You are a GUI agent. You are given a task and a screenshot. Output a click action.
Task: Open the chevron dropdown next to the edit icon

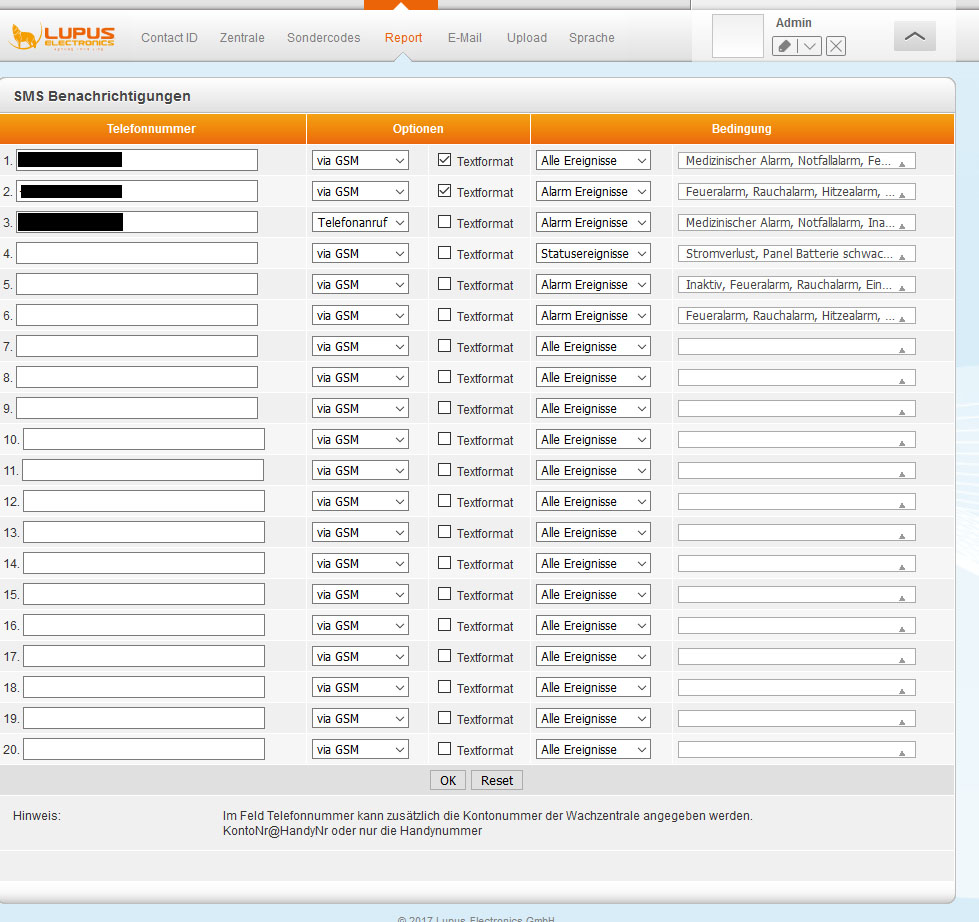[810, 46]
